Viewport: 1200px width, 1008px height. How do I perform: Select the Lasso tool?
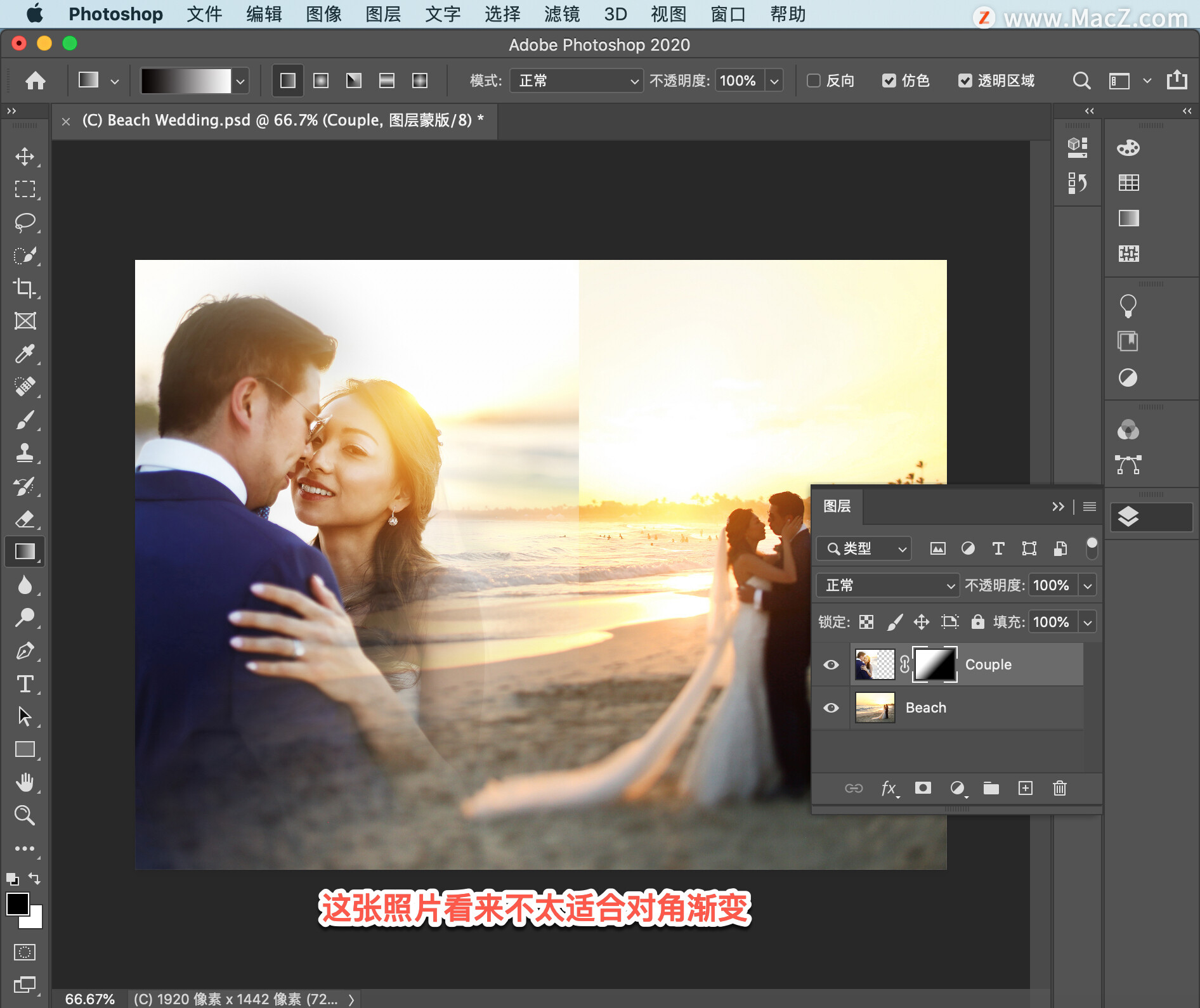[x=25, y=223]
